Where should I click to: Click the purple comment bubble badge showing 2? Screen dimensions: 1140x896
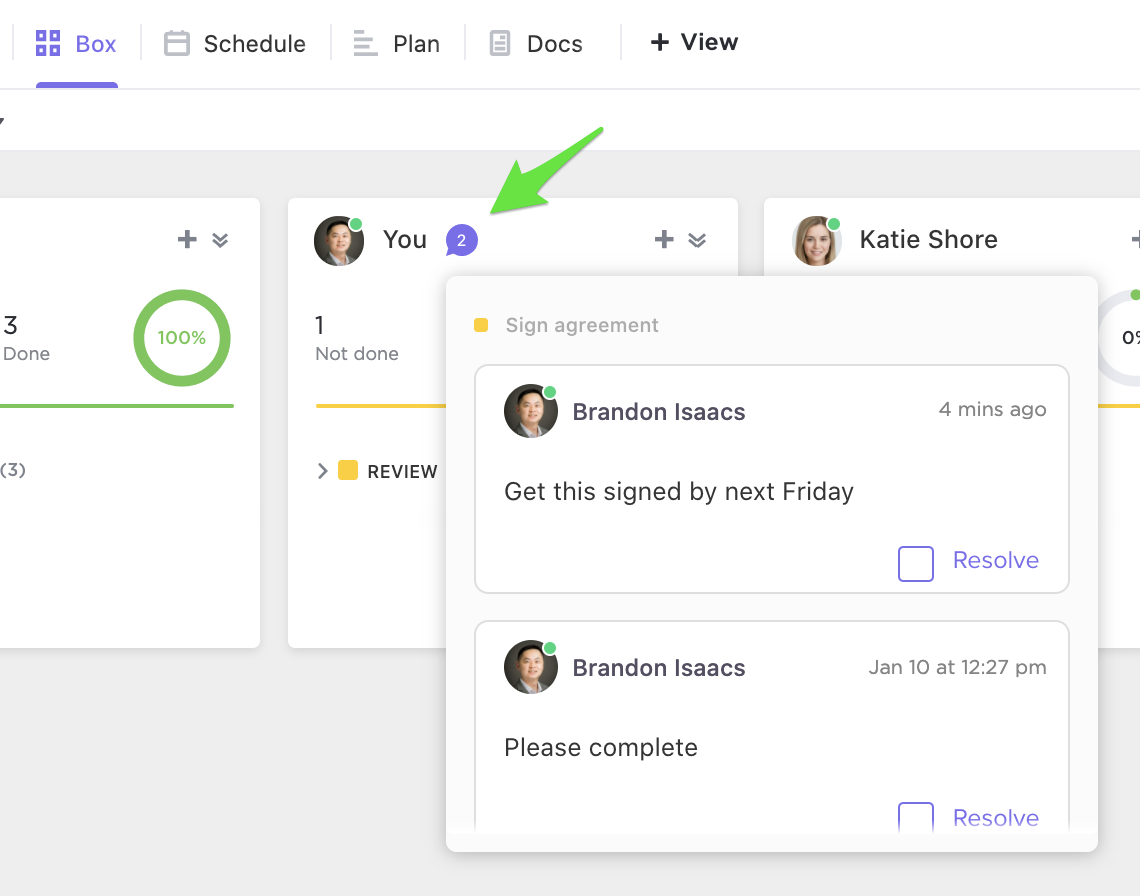click(461, 240)
